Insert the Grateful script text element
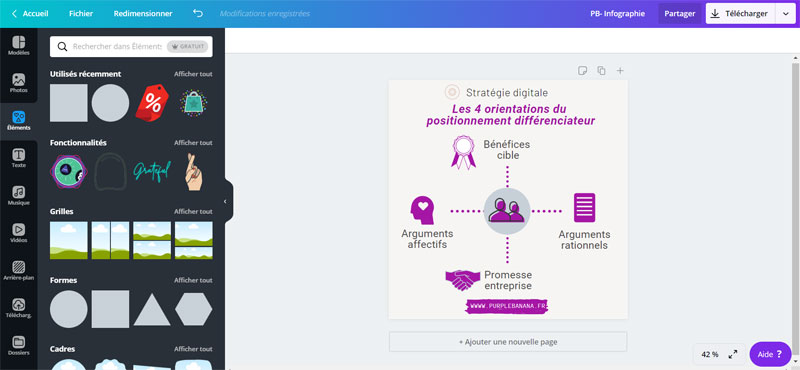800x370 pixels. coord(152,172)
